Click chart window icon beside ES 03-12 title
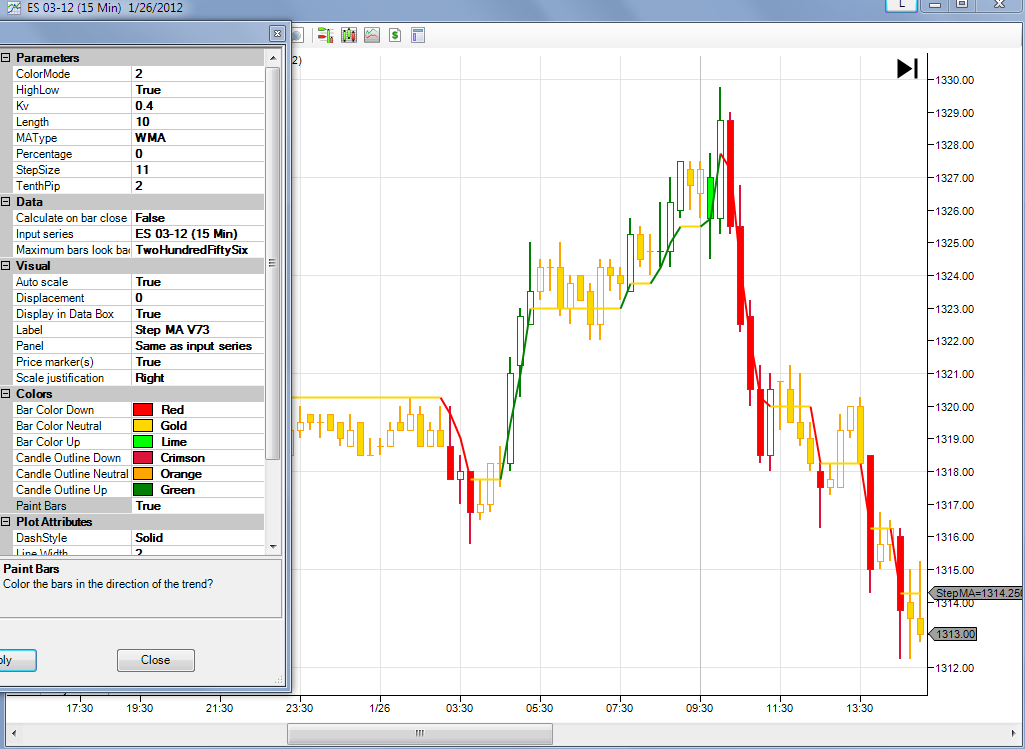This screenshot has height=749, width=1025. (14, 8)
